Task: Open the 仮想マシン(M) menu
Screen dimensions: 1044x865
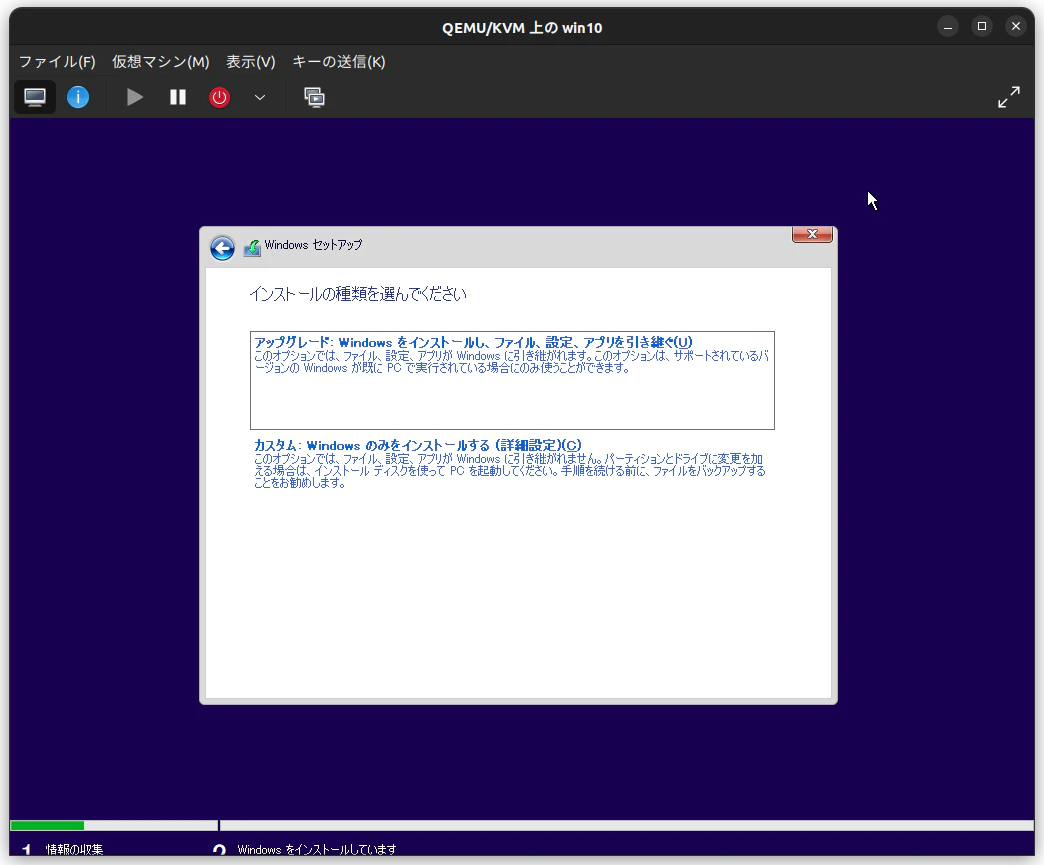Action: (160, 62)
